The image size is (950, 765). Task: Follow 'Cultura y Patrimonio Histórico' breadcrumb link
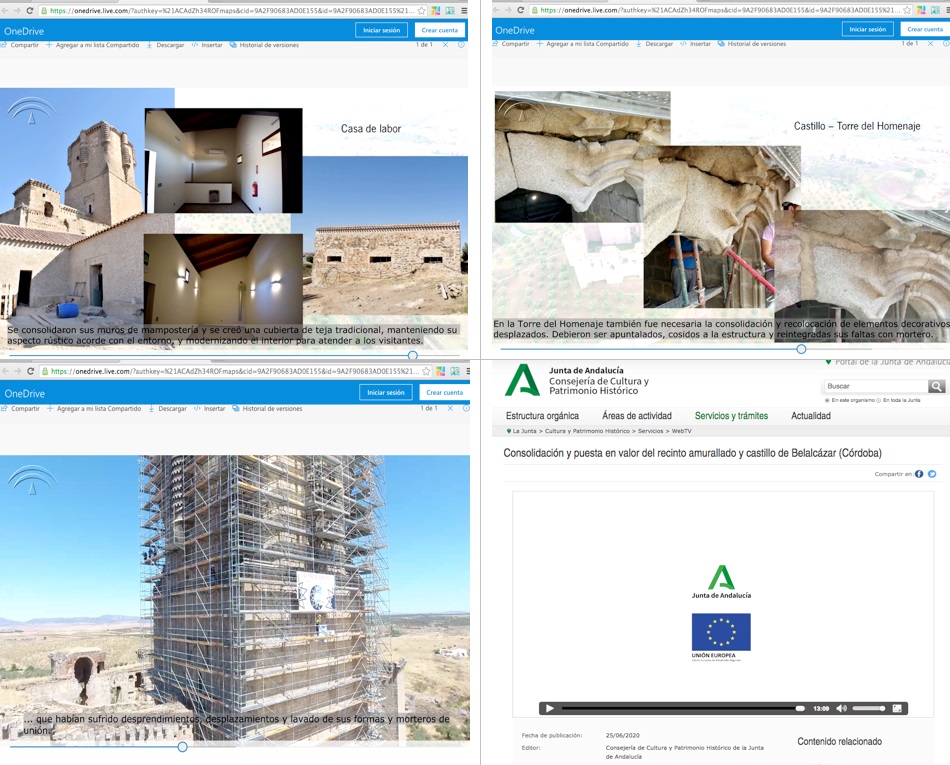point(586,431)
